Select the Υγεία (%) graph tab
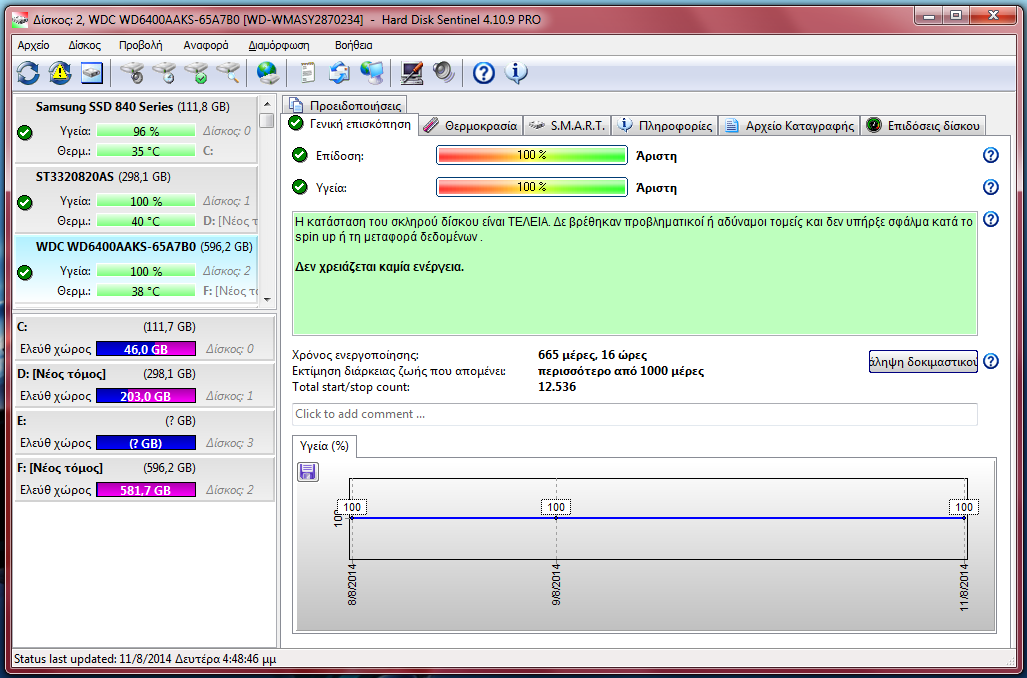 pos(324,446)
